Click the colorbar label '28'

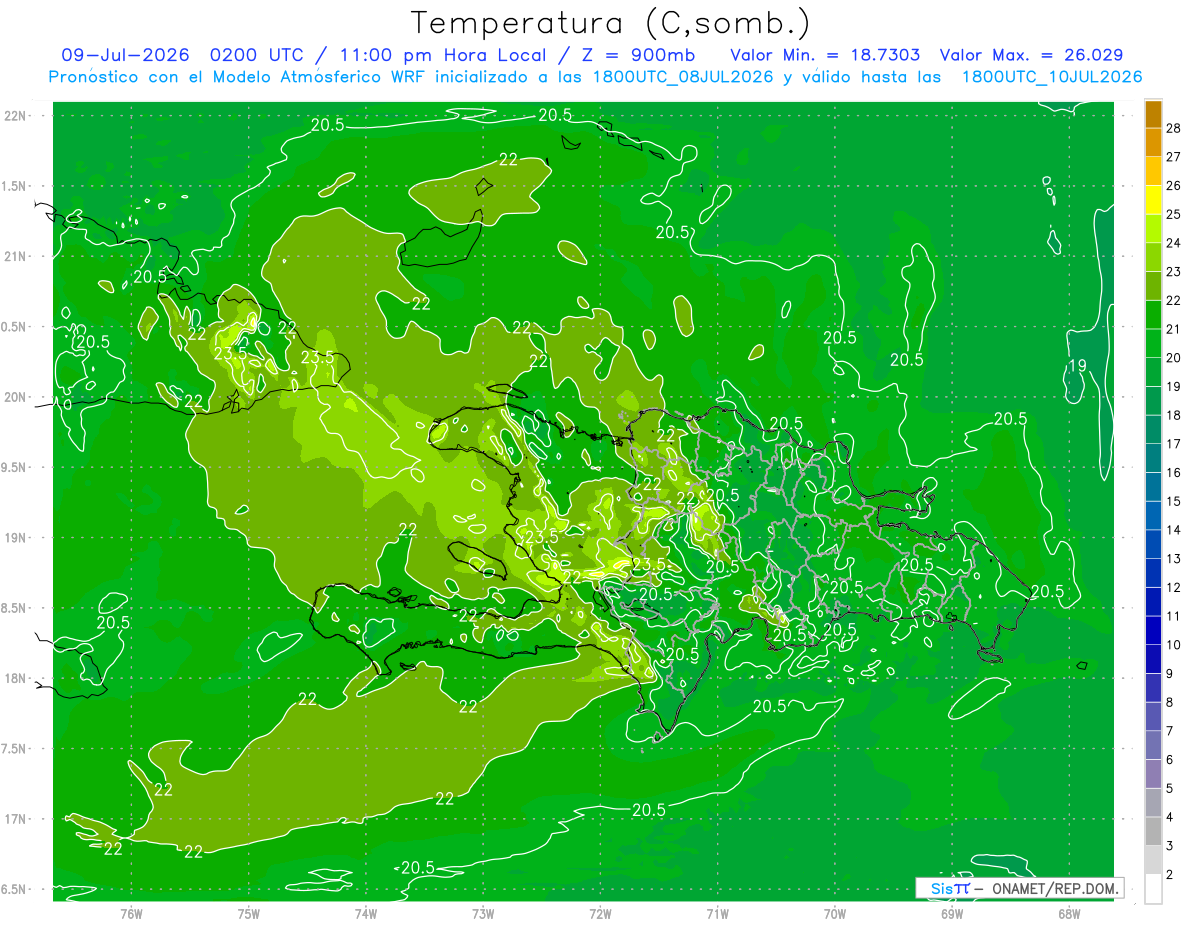coord(1174,128)
